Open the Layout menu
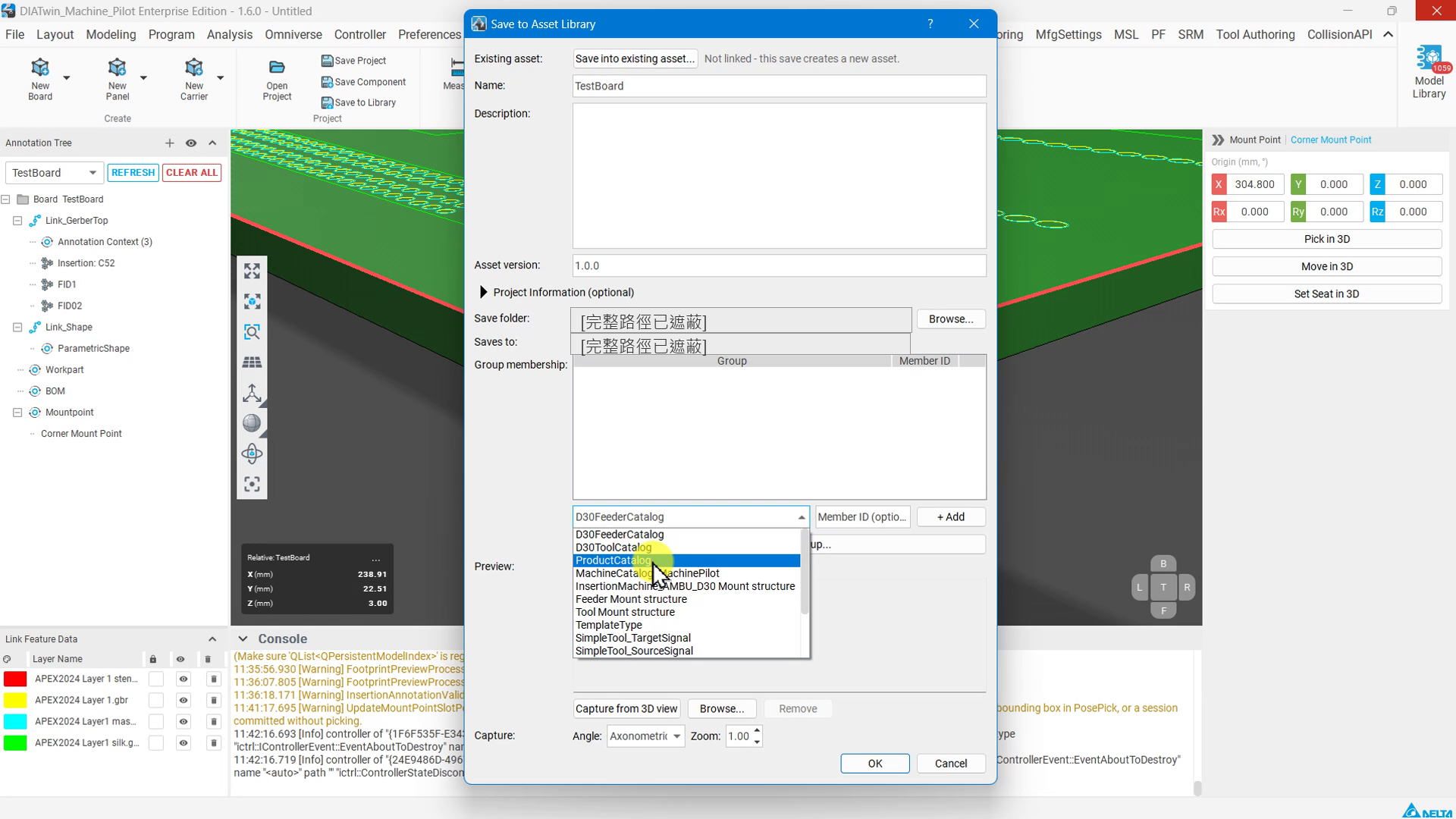1456x819 pixels. coord(55,34)
